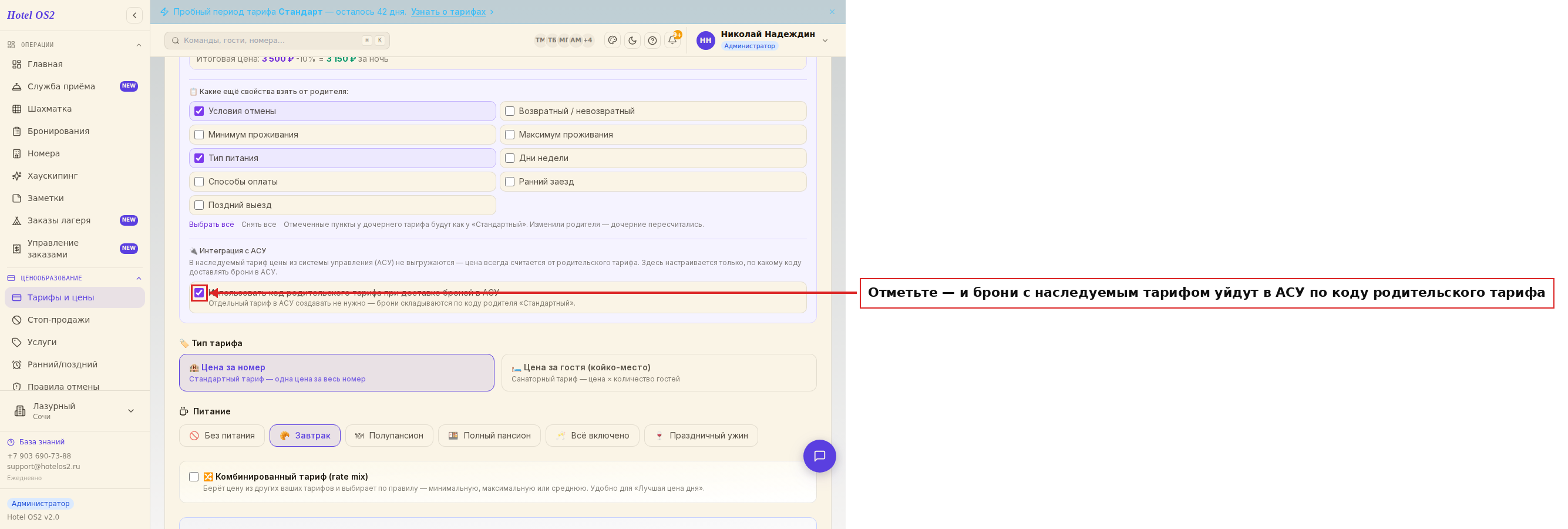Select Праздничный ужин meal option
The image size is (1568, 529).
tap(701, 436)
